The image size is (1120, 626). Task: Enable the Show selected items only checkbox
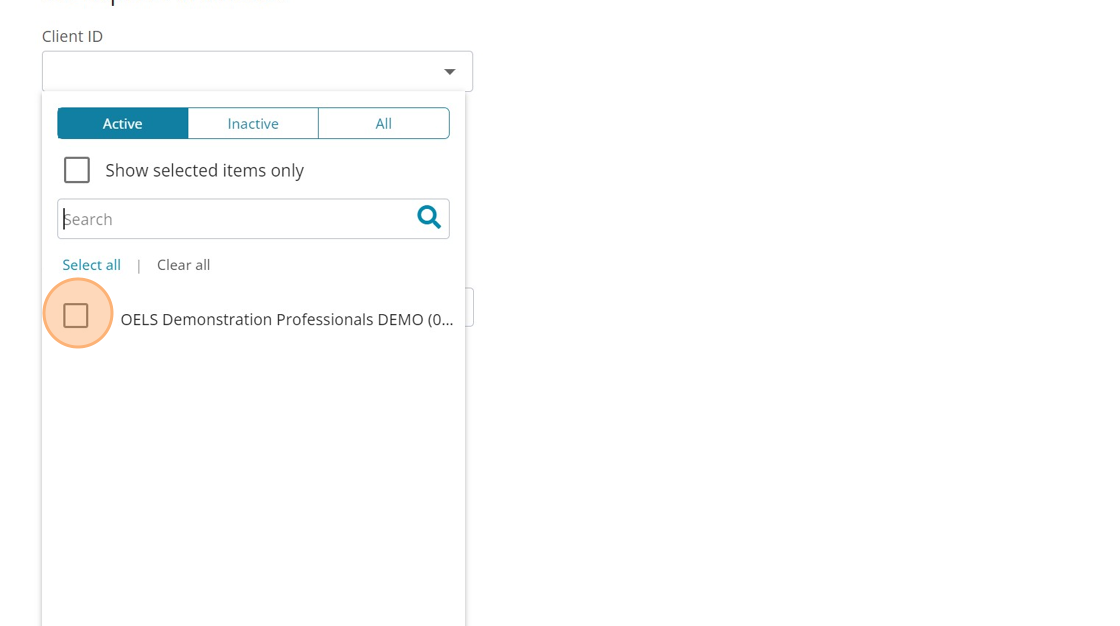[77, 171]
